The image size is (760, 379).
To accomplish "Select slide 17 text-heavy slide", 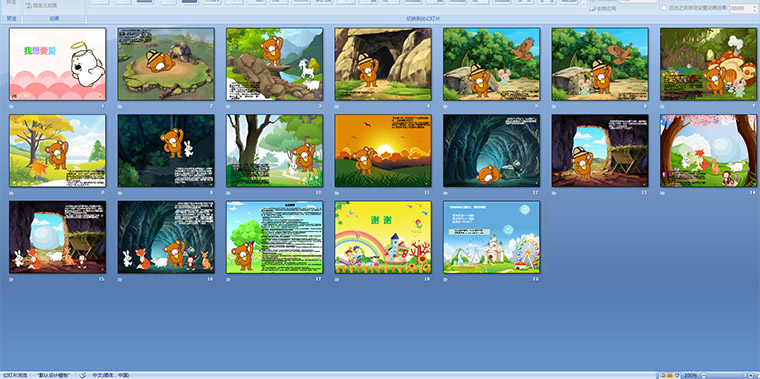I will (274, 237).
